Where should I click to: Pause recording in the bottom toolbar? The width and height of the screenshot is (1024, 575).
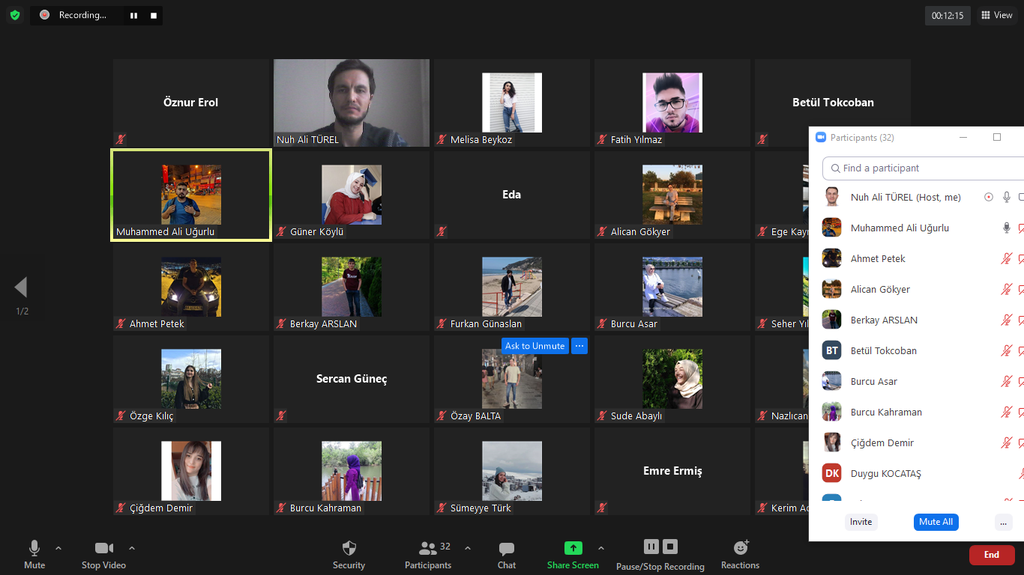click(x=651, y=546)
